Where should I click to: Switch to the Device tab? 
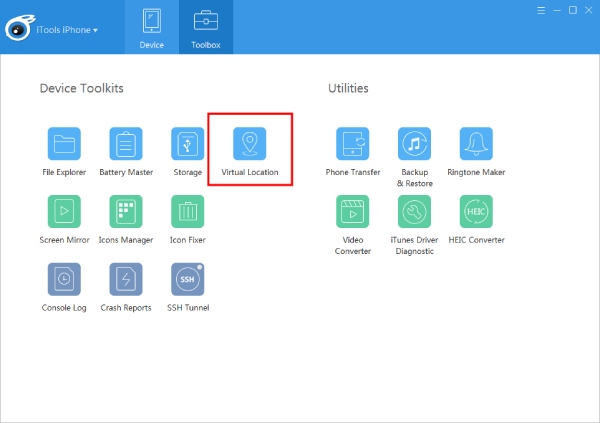152,27
